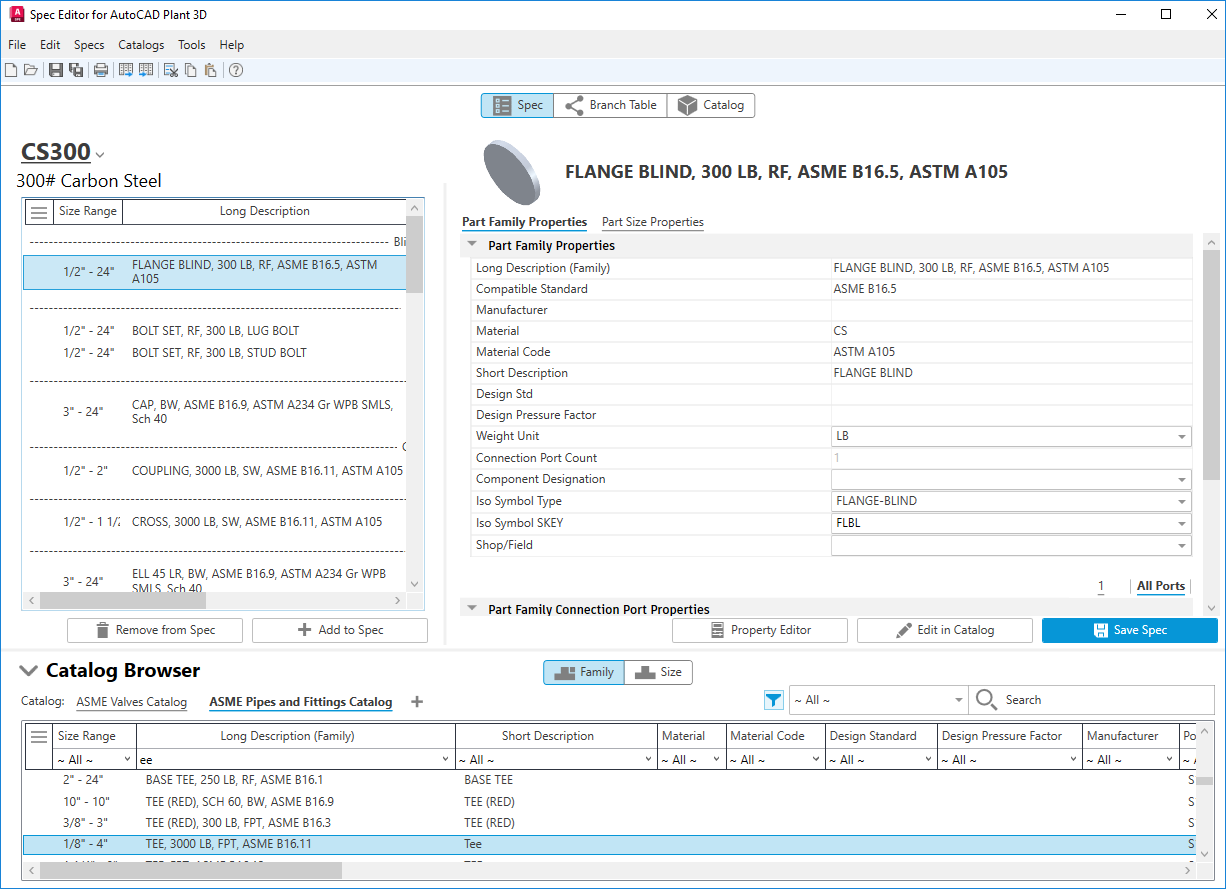Image resolution: width=1226 pixels, height=889 pixels.
Task: Open the Material Code filter dropdown
Action: point(816,760)
